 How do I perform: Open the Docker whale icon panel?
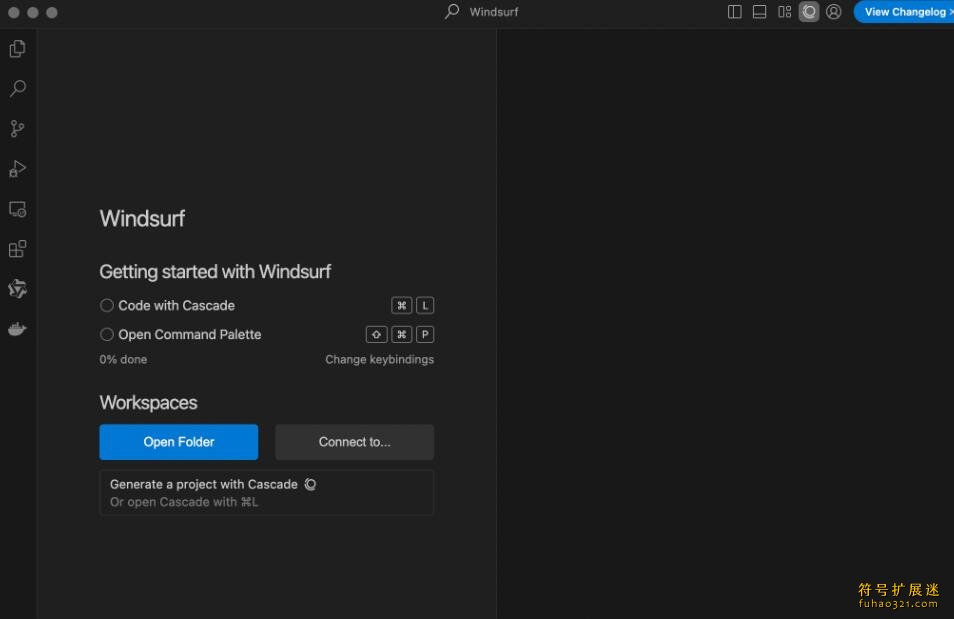click(18, 329)
